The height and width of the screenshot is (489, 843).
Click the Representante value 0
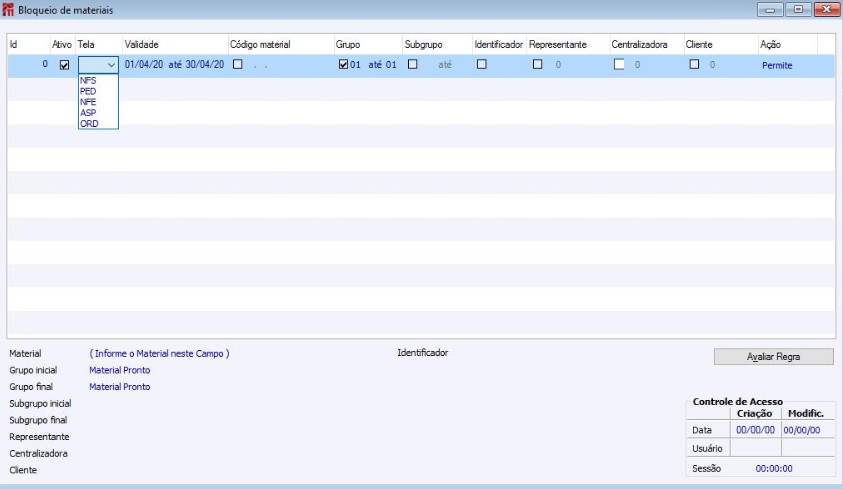click(558, 65)
